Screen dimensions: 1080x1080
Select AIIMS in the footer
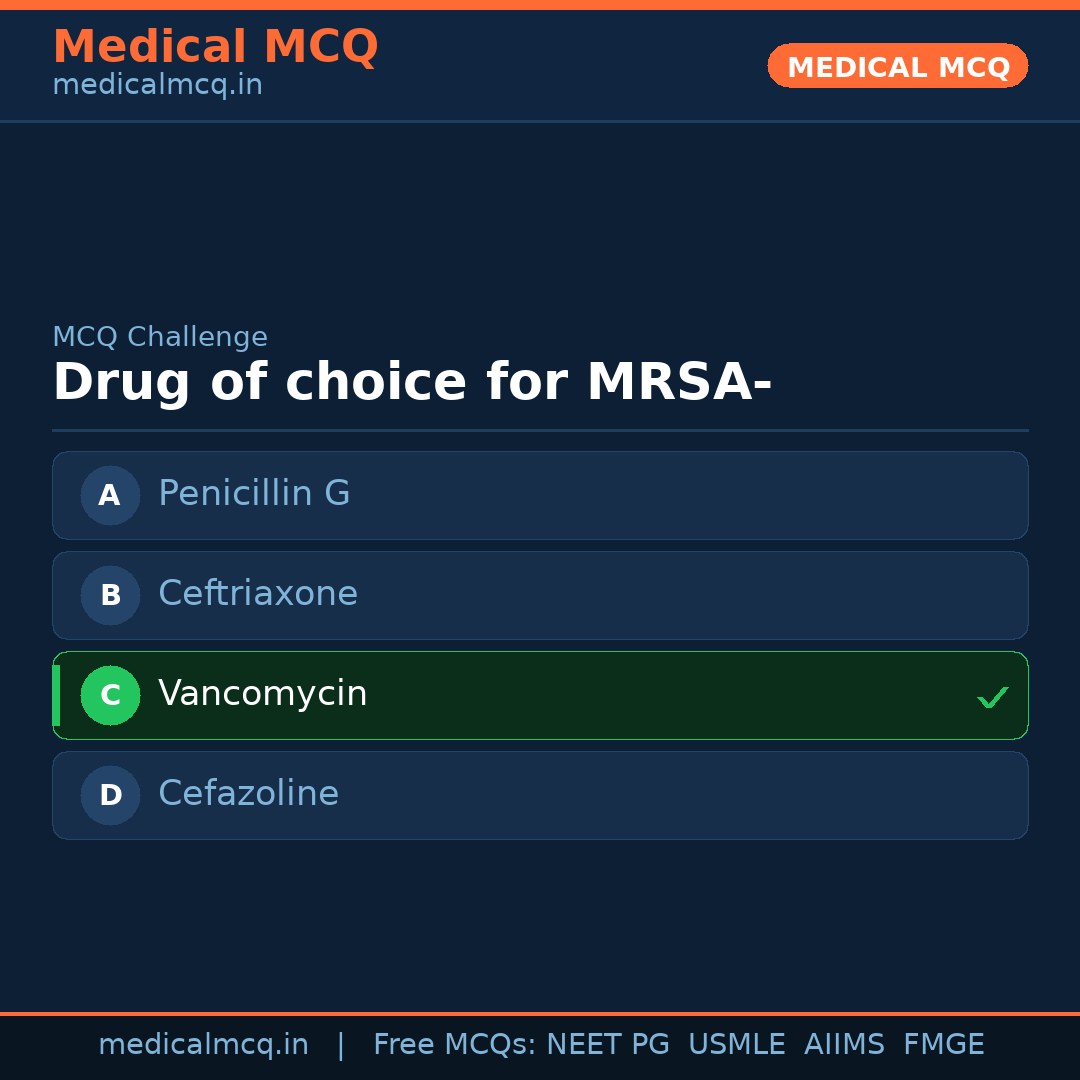(844, 1045)
